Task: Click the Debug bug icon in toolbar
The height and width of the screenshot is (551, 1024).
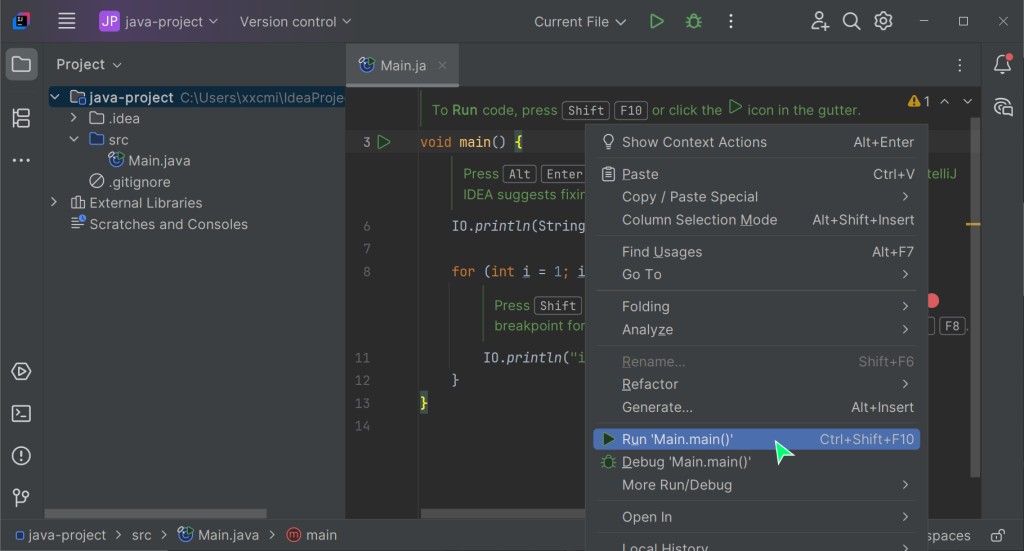Action: [x=693, y=21]
